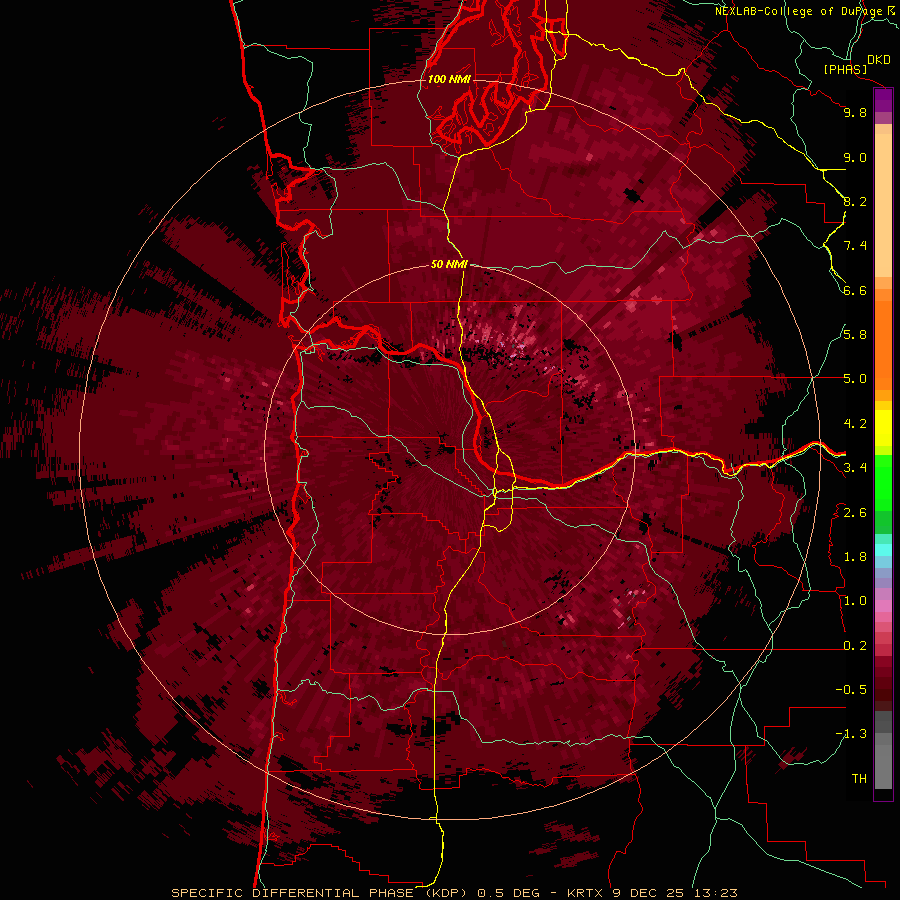Click the 8.2 value on the scale

click(x=855, y=201)
